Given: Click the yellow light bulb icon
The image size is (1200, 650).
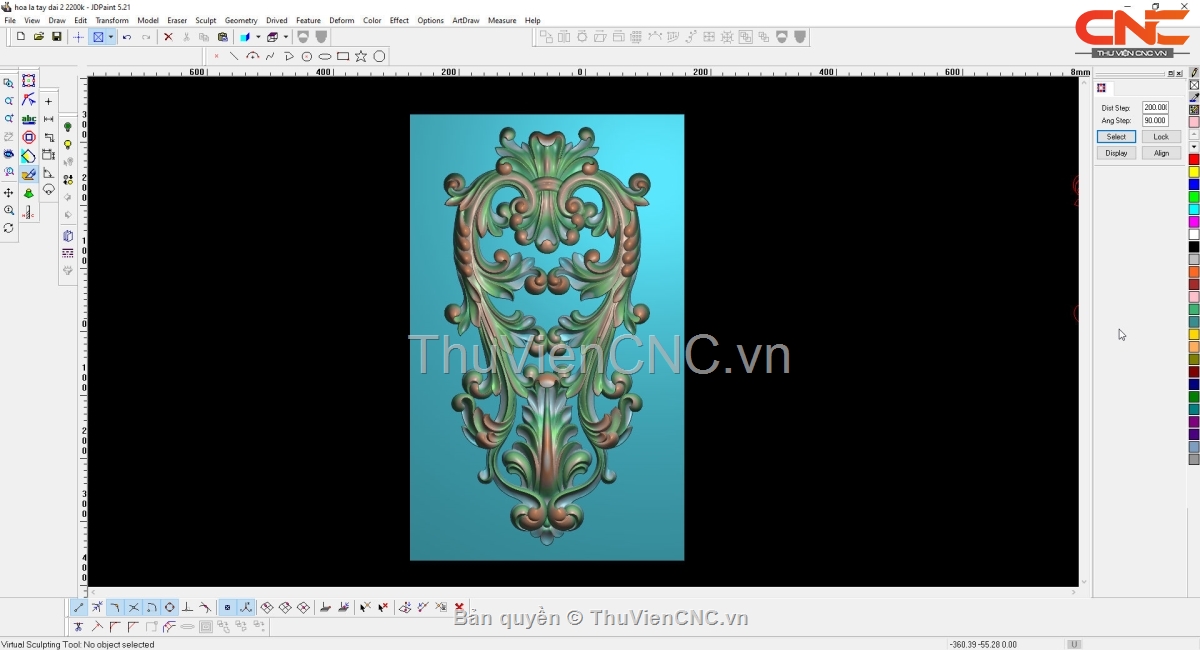Looking at the screenshot, I should point(68,145).
